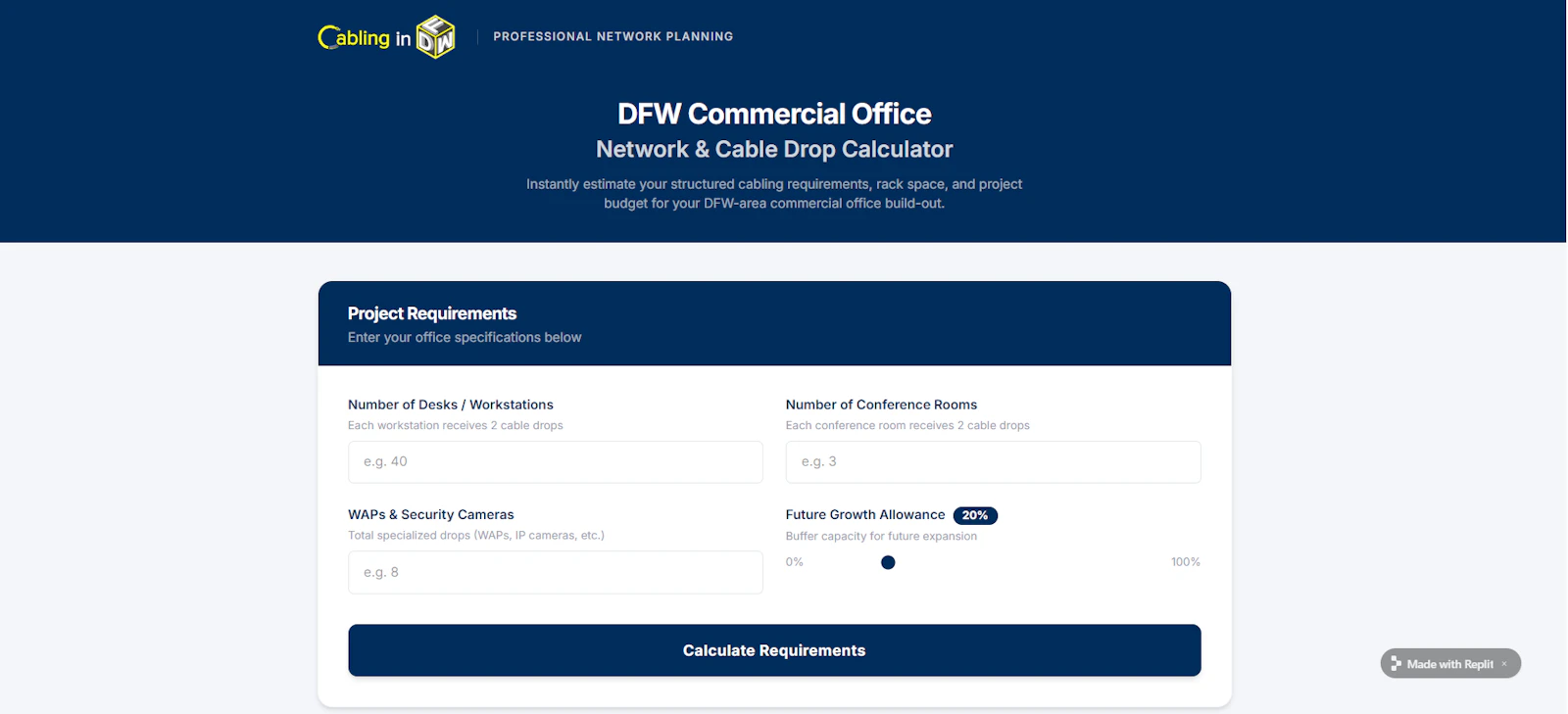
Task: Click 'Buffer capacity for future expansion' text
Action: pyautogui.click(x=881, y=536)
